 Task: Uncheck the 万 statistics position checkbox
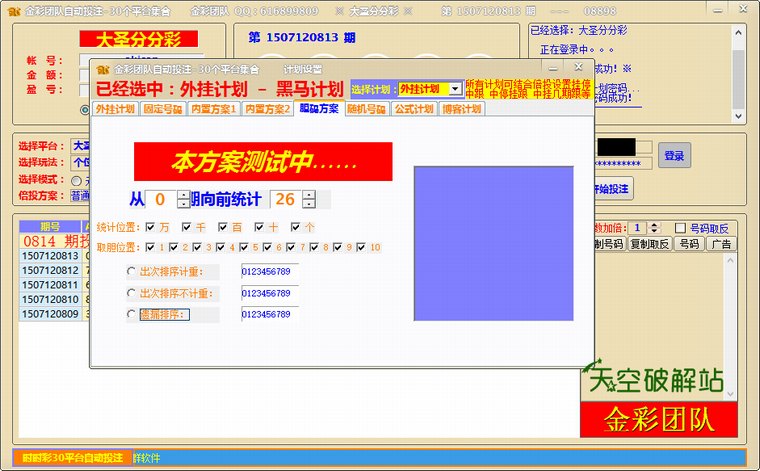[x=150, y=227]
